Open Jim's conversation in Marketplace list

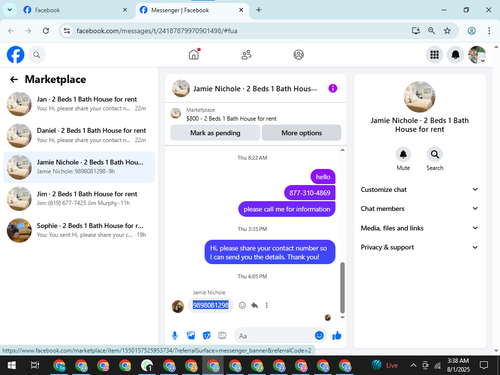(x=79, y=199)
